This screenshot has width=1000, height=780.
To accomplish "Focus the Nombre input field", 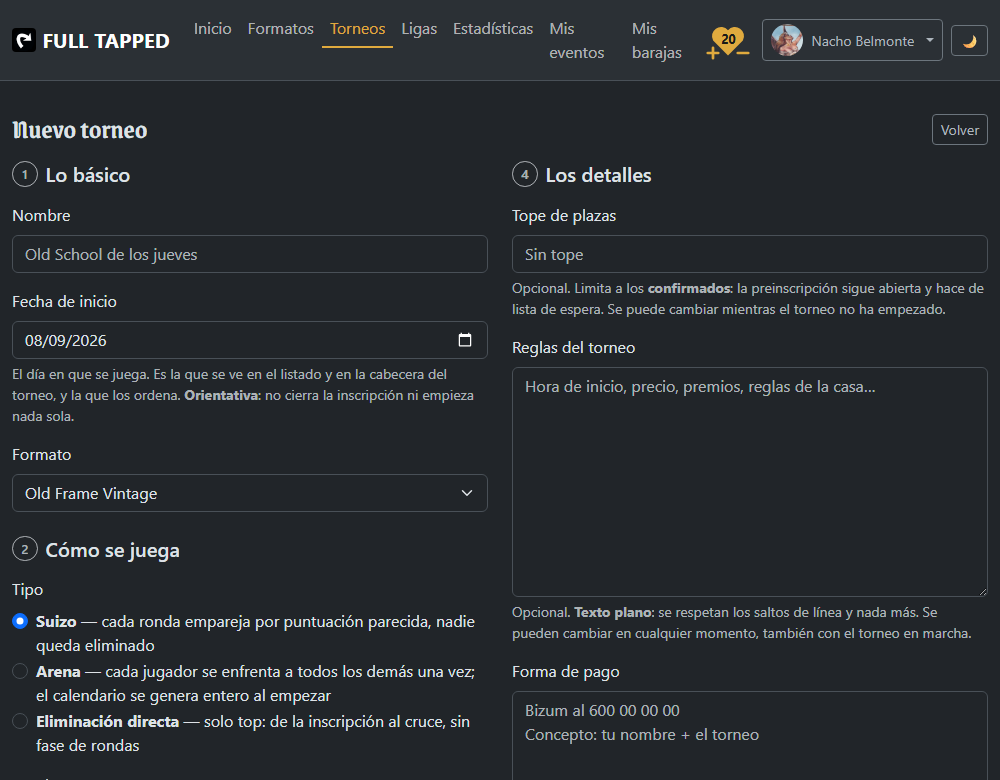I will [250, 254].
